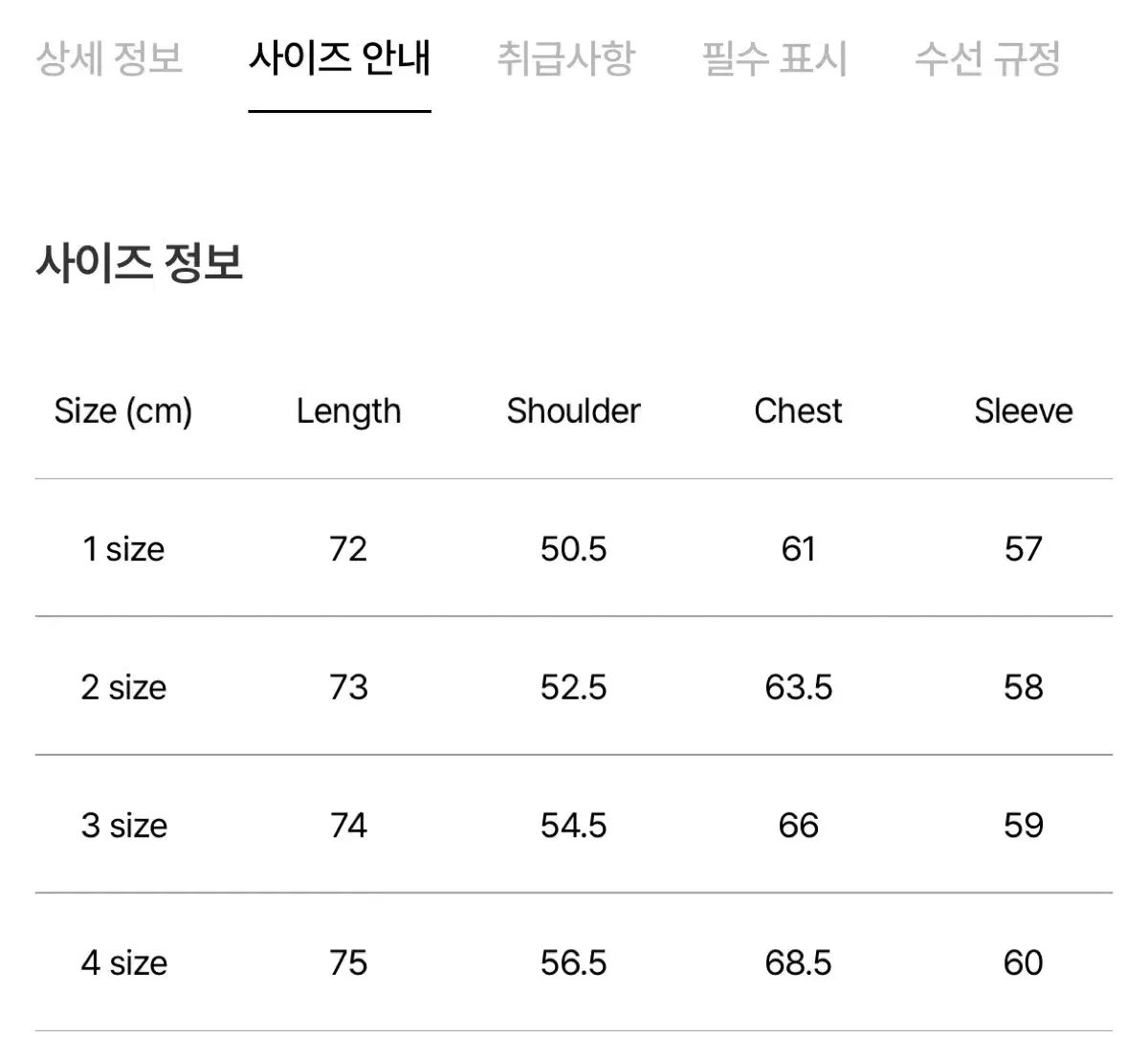Select the 1 size row label
This screenshot has height=1038, width=1148.
(123, 549)
